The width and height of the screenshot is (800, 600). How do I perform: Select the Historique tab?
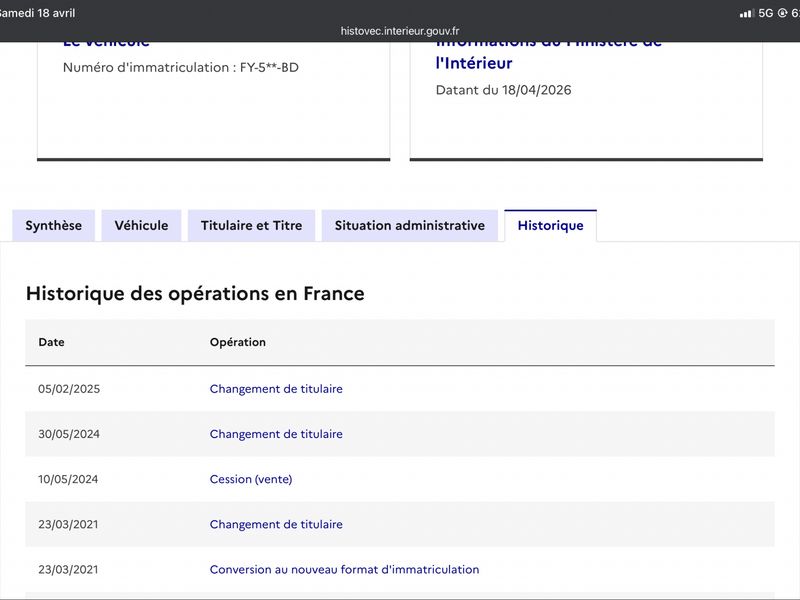[x=551, y=226]
